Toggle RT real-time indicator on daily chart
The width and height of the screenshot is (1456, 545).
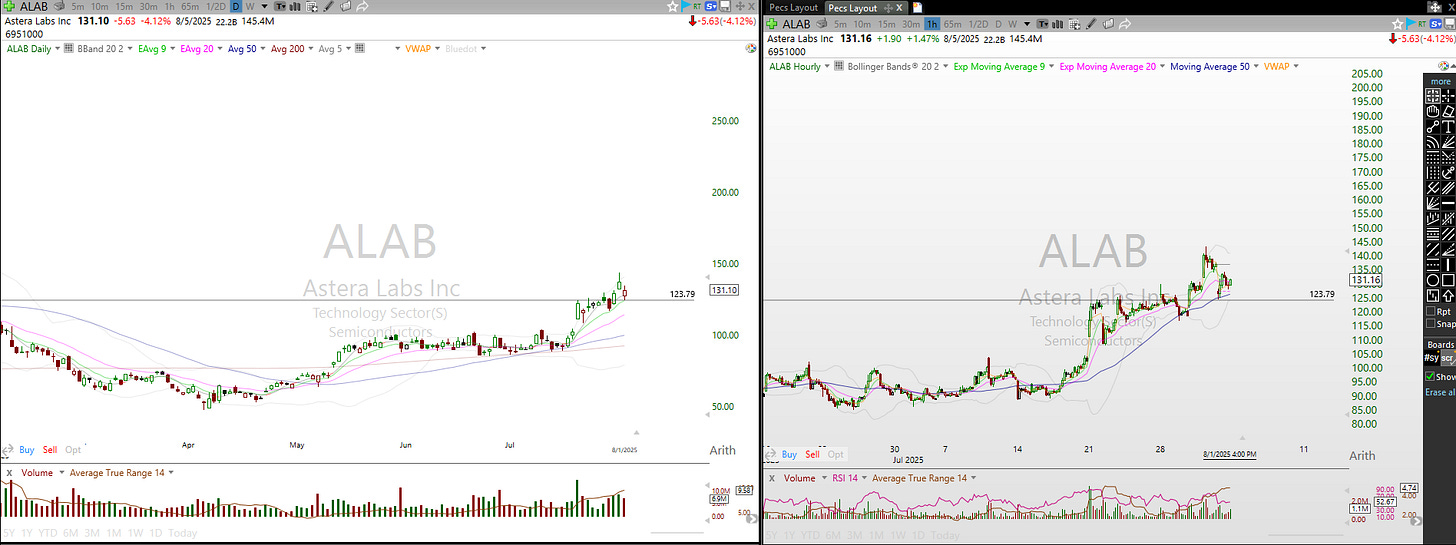(697, 6)
